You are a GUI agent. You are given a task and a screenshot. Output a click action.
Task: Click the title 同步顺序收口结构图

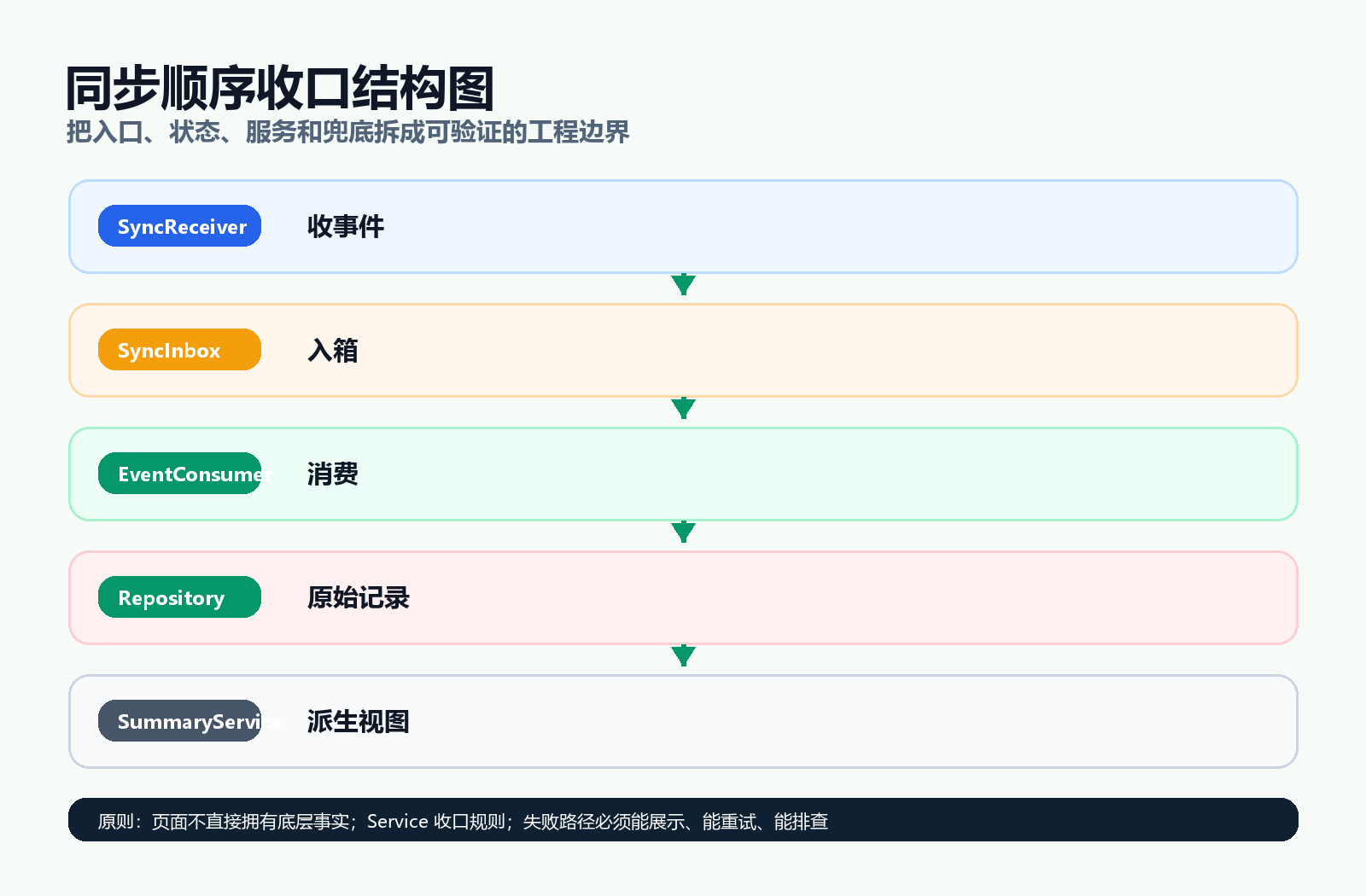280,88
